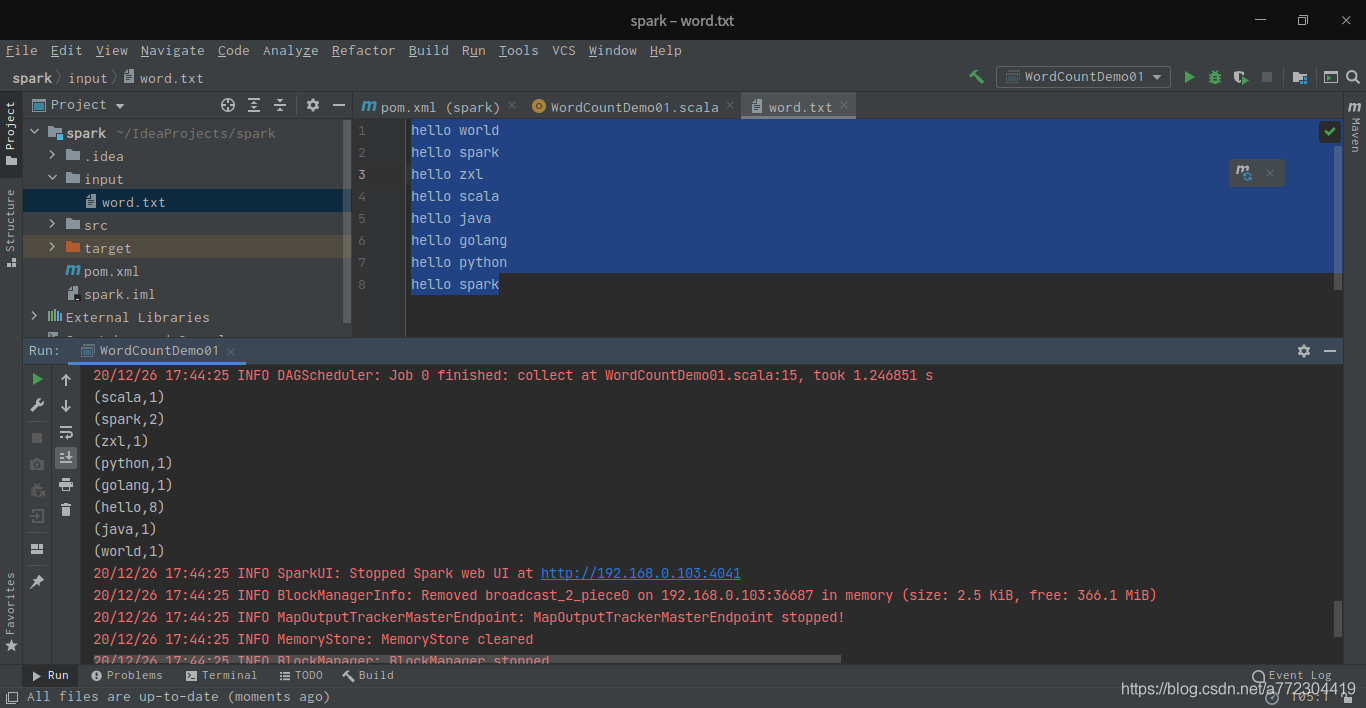Click line 5 'hello java' in the editor
This screenshot has width=1366, height=708.
[451, 218]
